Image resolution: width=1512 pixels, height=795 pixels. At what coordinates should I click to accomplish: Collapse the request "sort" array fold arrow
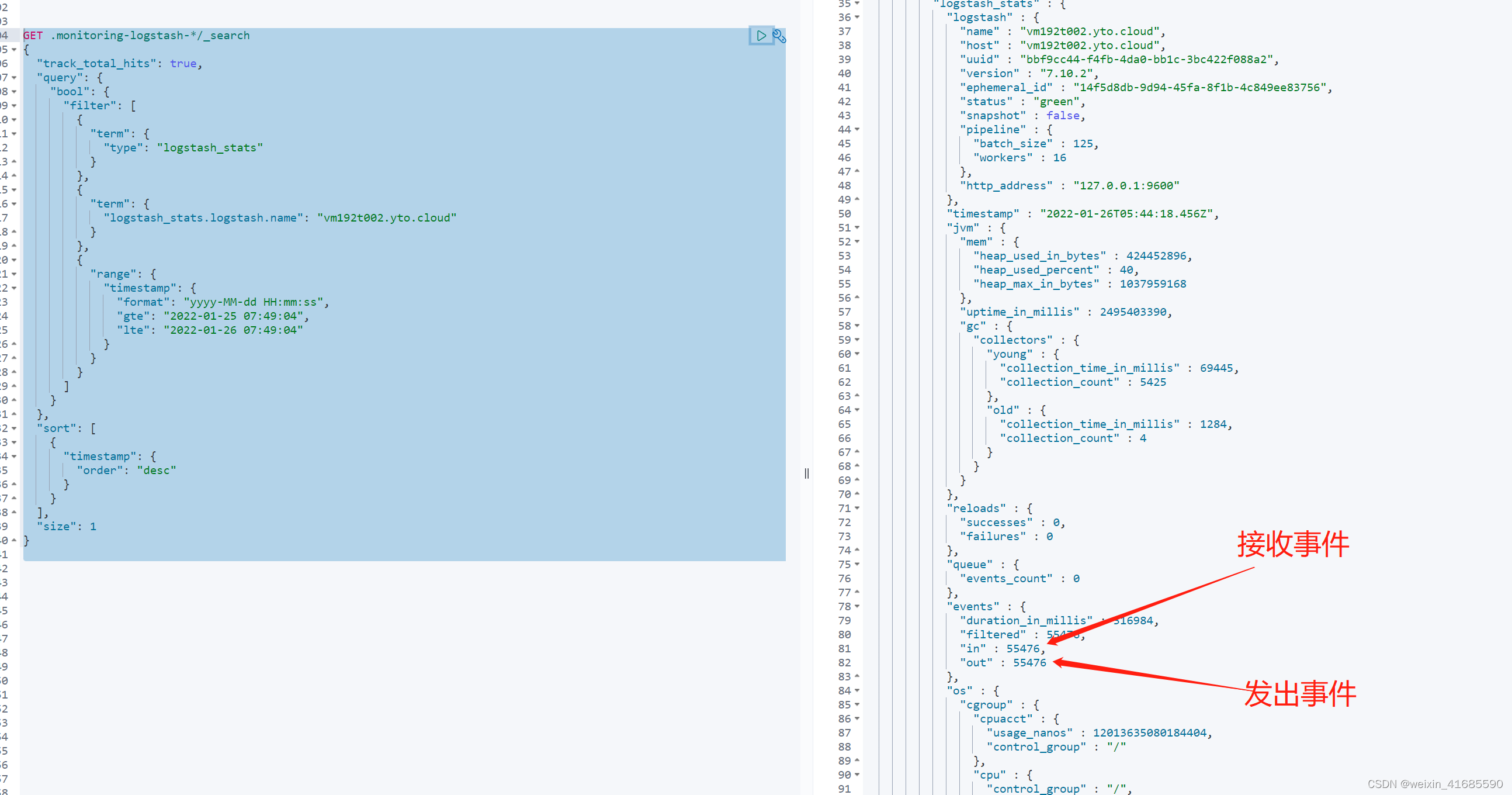tap(14, 428)
